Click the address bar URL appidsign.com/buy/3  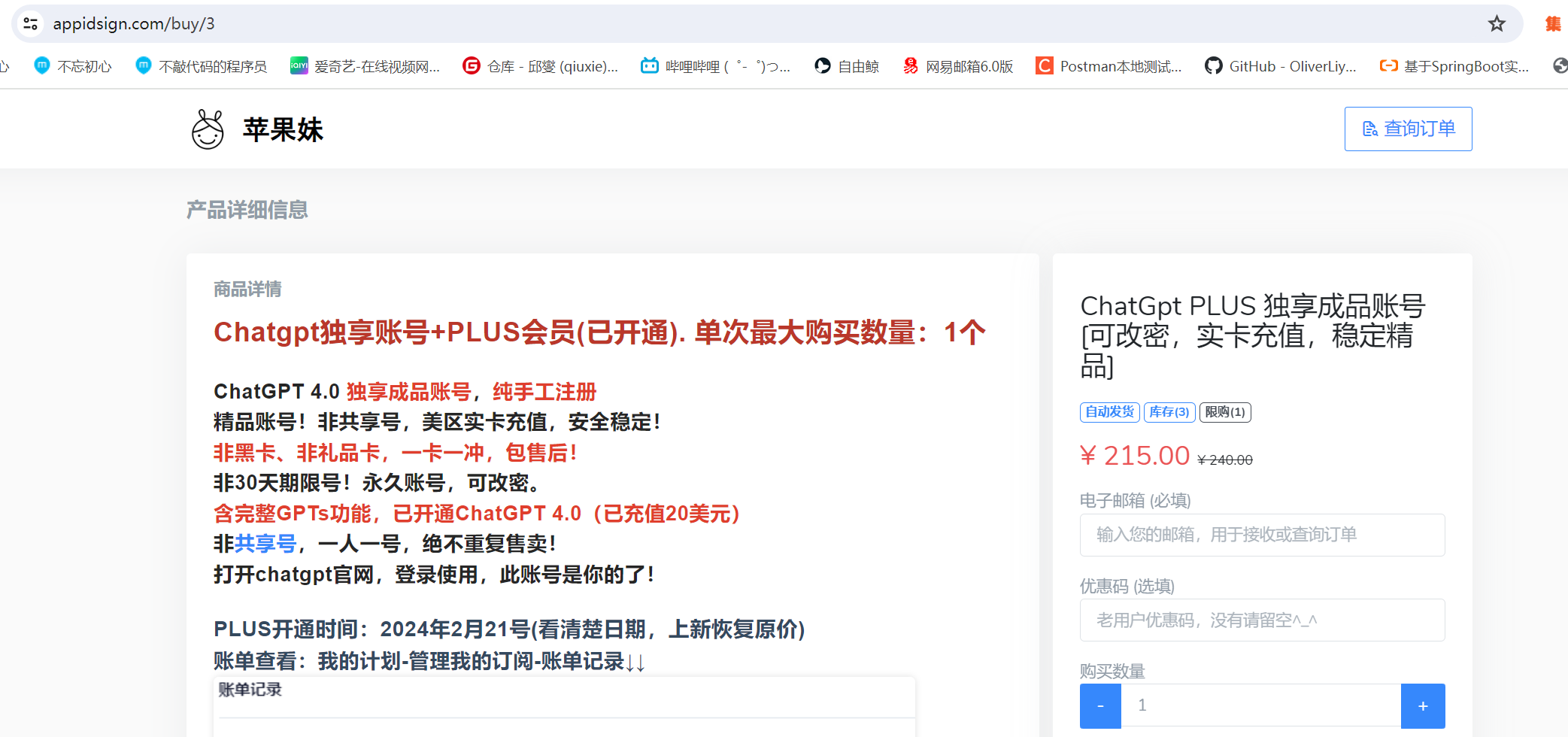[134, 24]
